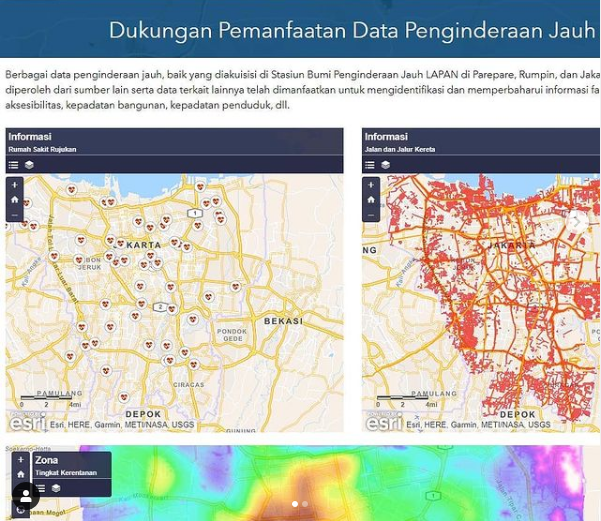This screenshot has width=601, height=521.
Task: Click the southernmost hospital marker above DEPOK
Action: click(x=123, y=397)
